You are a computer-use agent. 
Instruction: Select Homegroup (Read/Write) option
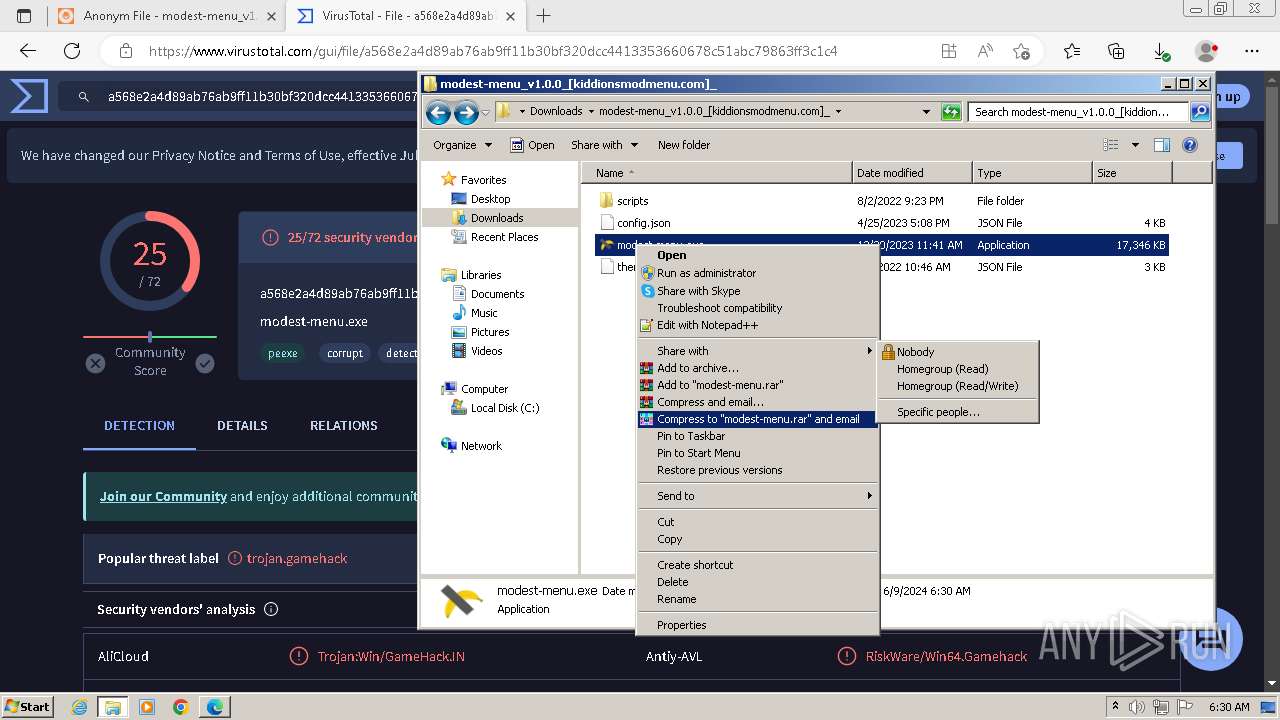tap(958, 386)
